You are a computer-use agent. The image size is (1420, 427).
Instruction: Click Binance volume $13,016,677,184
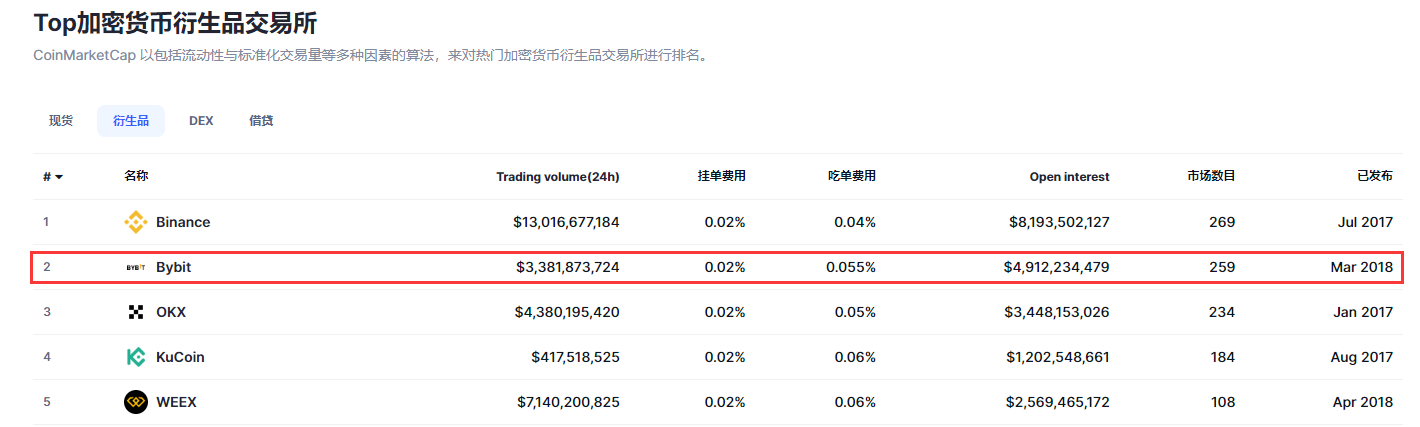tap(566, 222)
